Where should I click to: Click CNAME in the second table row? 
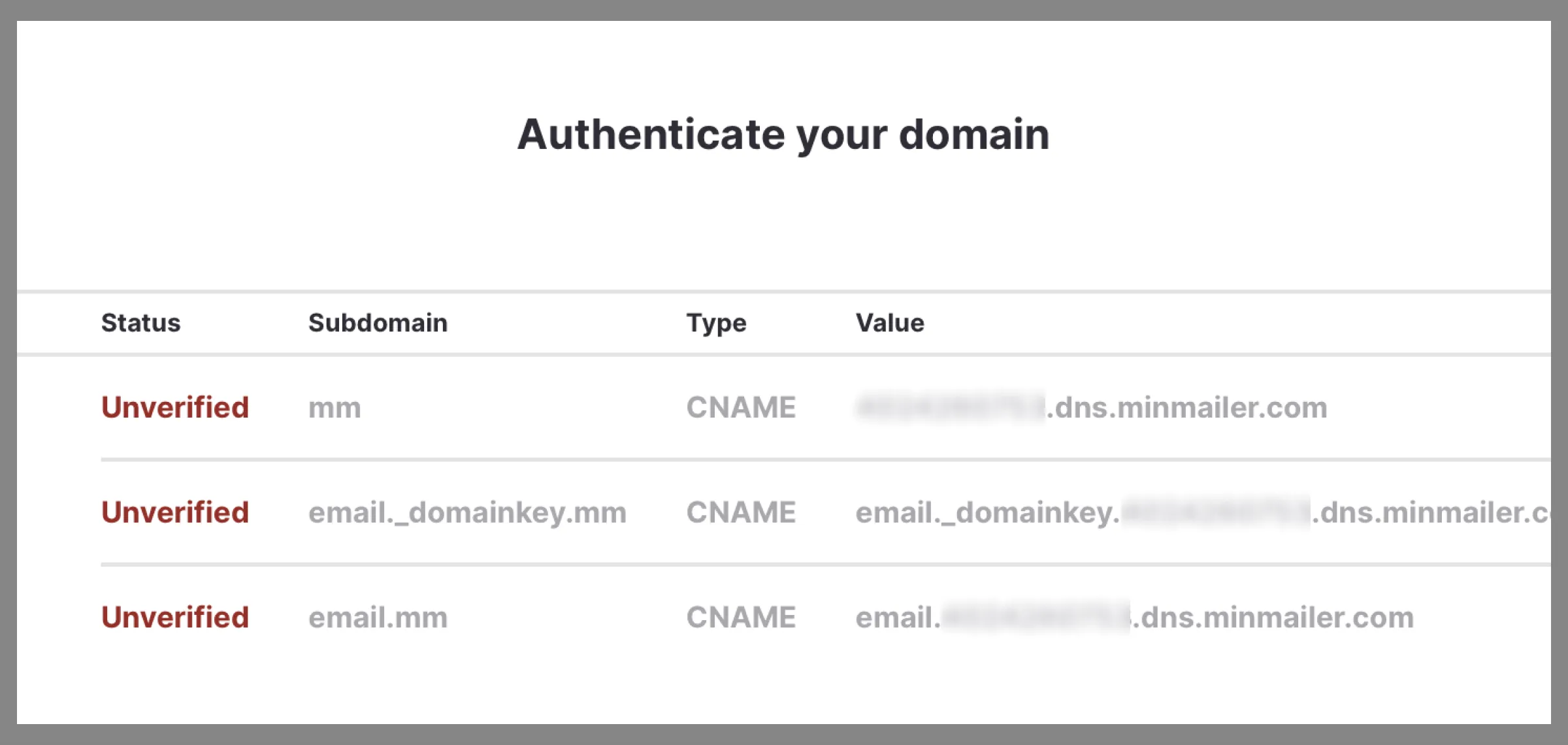[x=740, y=512]
